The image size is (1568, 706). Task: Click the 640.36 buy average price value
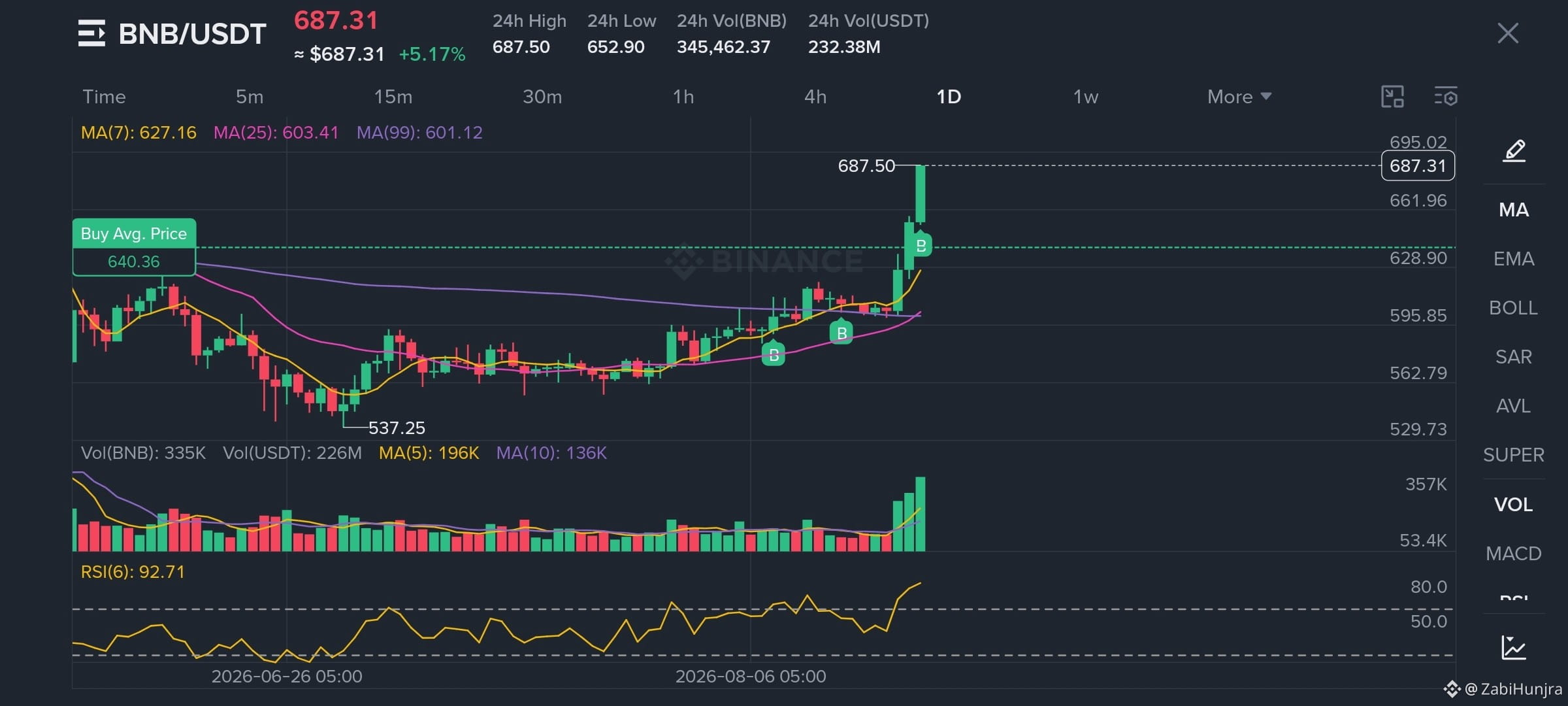[x=134, y=261]
